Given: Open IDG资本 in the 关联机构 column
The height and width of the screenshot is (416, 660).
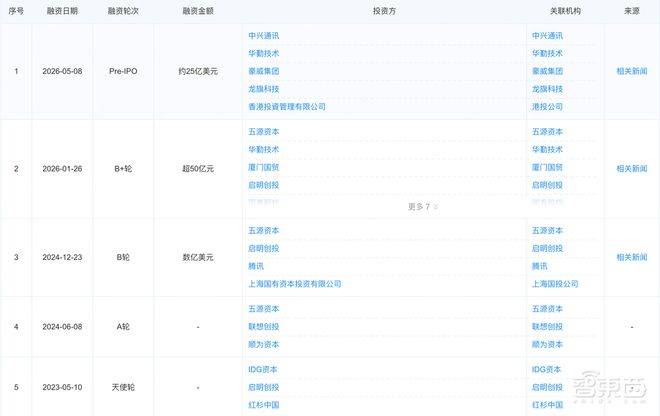Looking at the screenshot, I should tap(546, 369).
